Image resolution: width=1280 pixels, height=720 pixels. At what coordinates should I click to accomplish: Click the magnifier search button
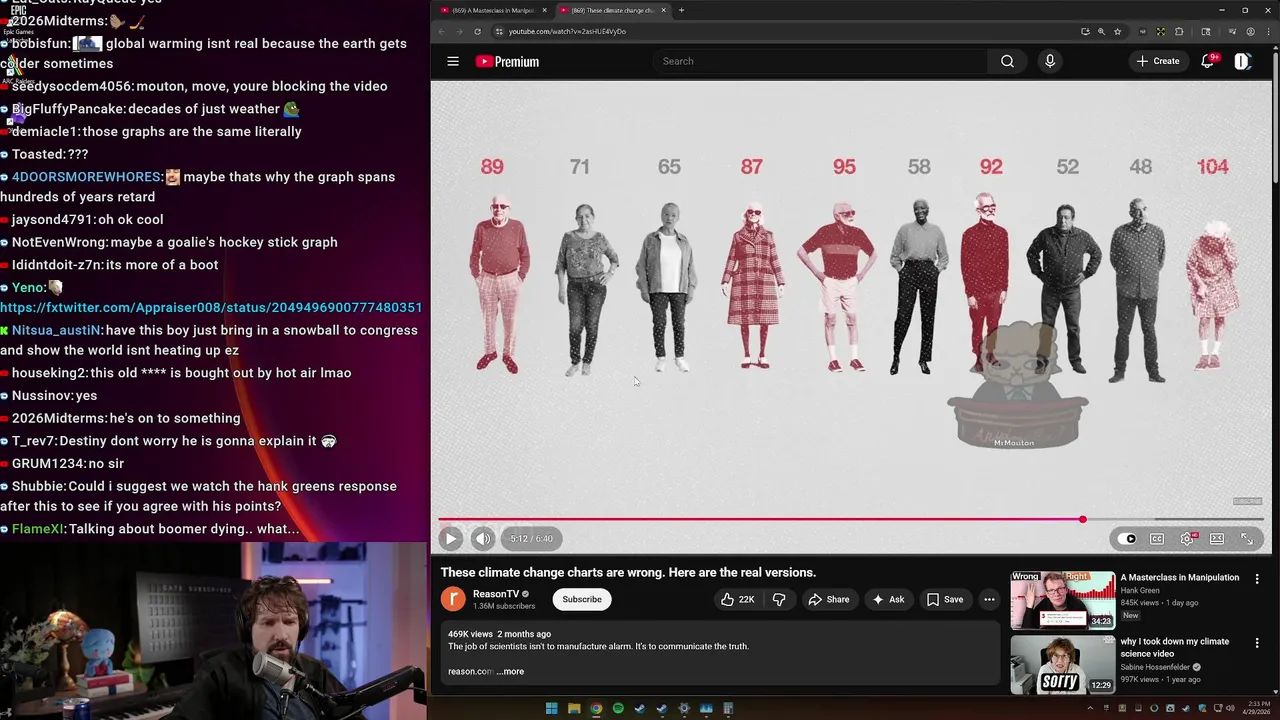[1007, 61]
